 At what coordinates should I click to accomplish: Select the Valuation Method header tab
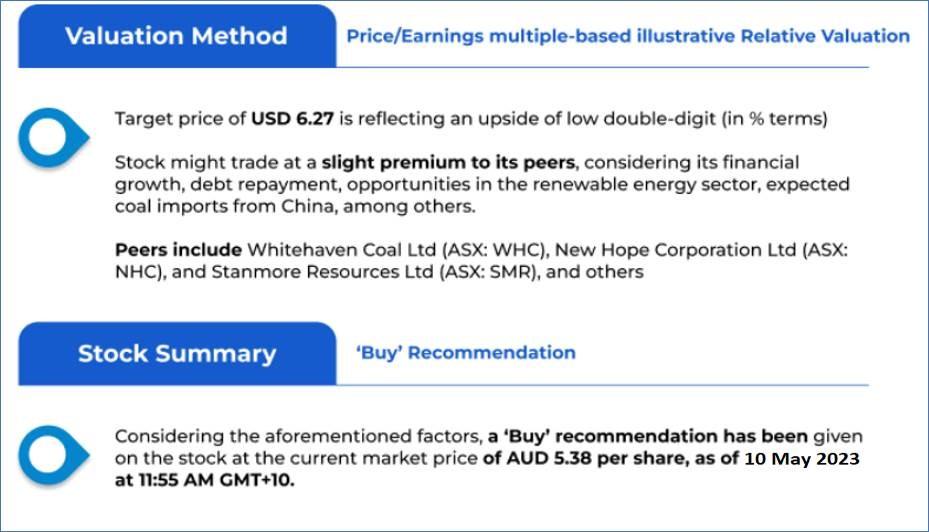tap(176, 37)
